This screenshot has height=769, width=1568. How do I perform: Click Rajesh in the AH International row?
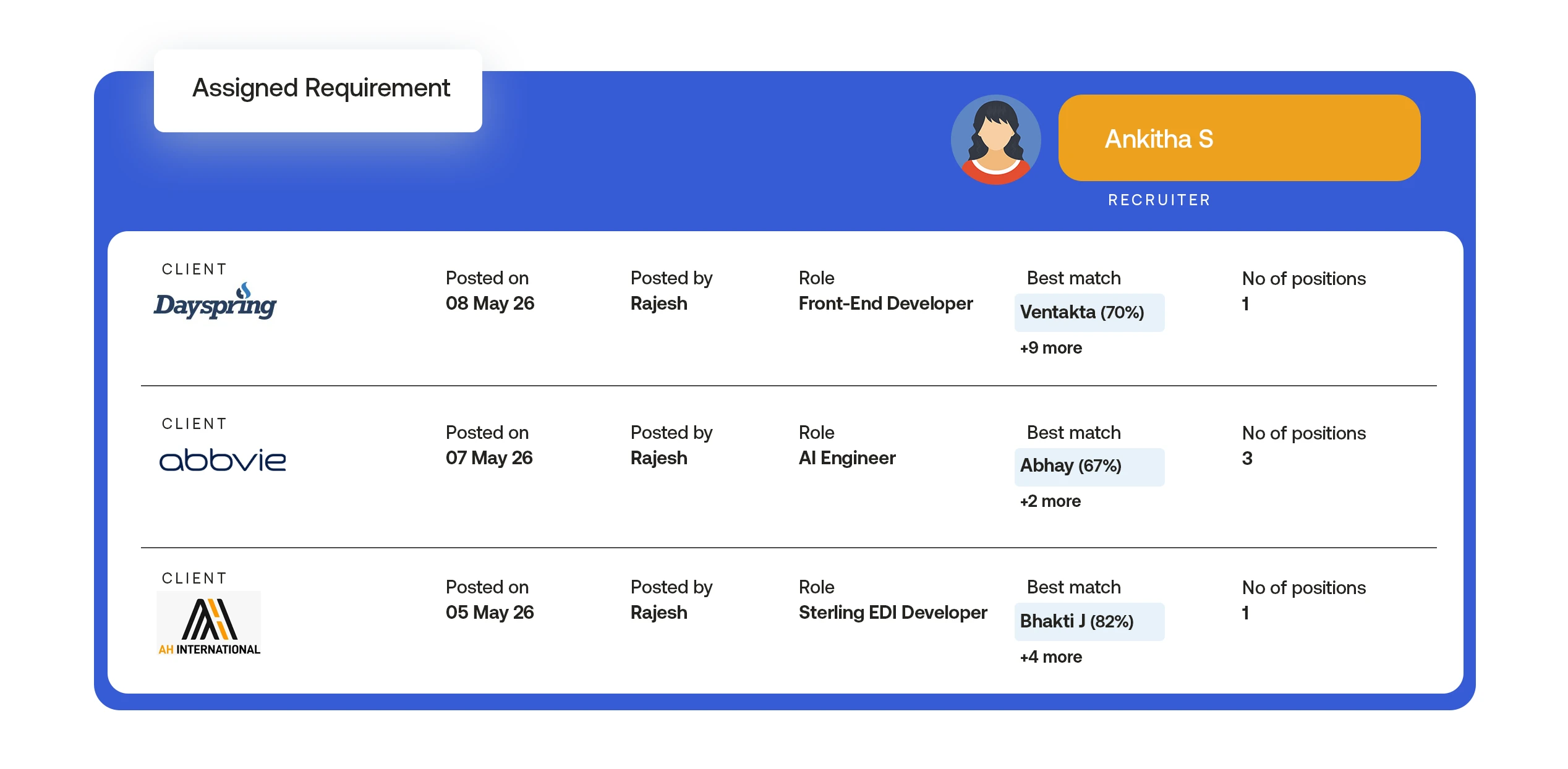658,613
